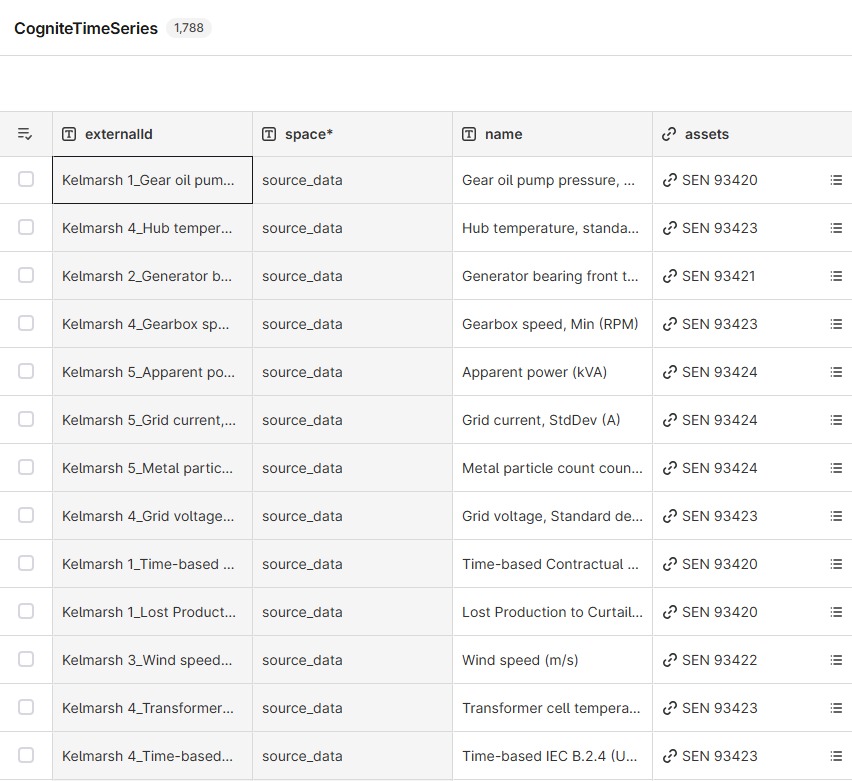Select the Kelmarsh 1_Gear oil pum... cell
852x781 pixels.
click(x=152, y=180)
